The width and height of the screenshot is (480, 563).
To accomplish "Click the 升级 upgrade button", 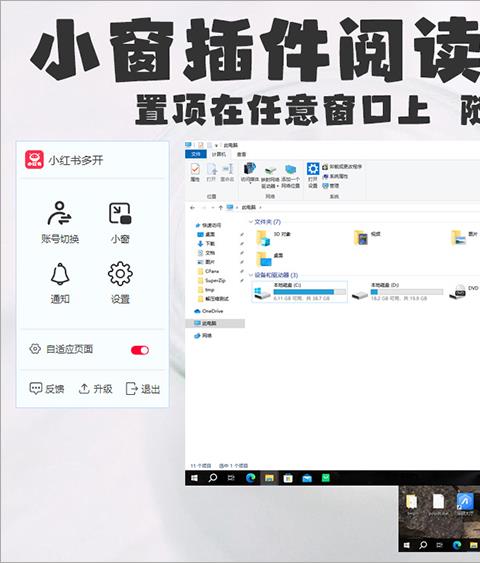I will [x=95, y=388].
